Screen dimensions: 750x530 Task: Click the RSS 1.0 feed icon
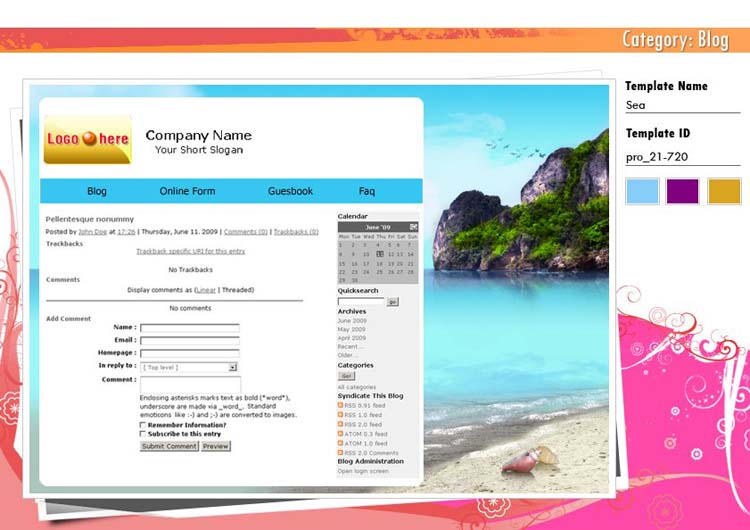(x=341, y=415)
